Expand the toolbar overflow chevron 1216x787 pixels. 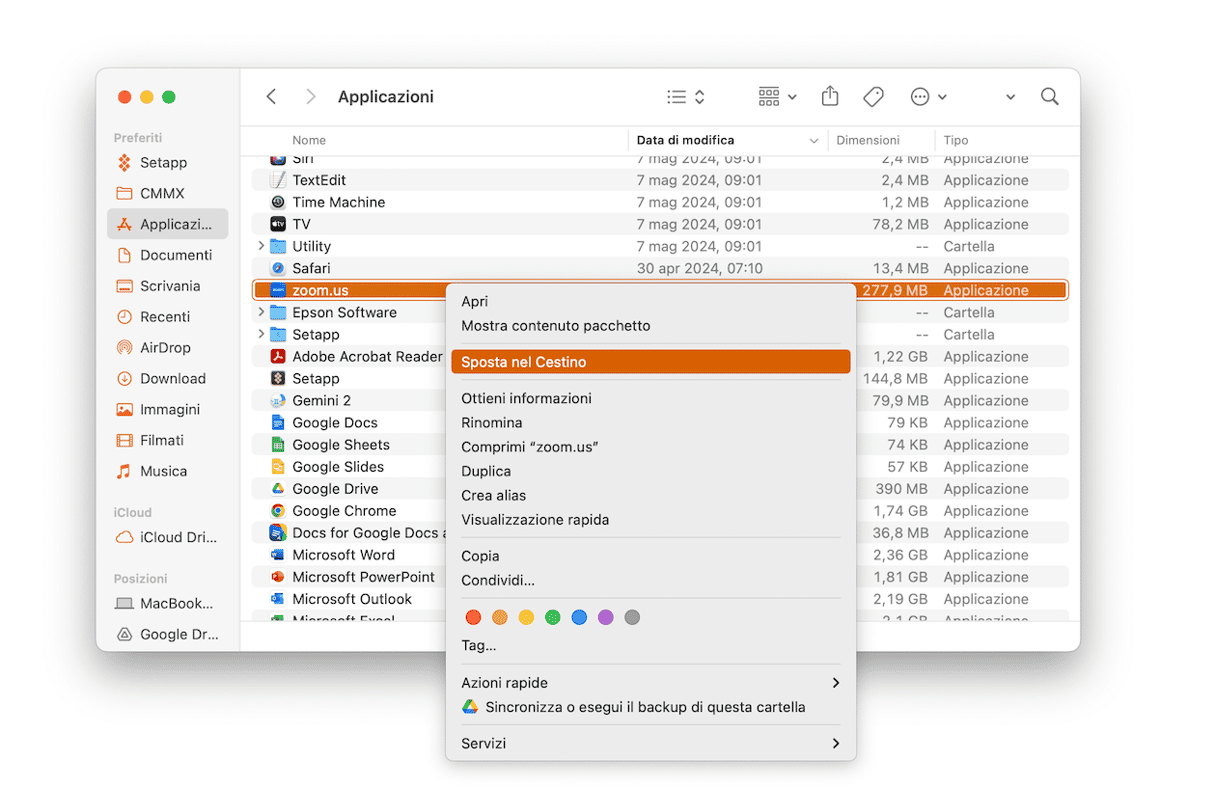click(x=1010, y=97)
